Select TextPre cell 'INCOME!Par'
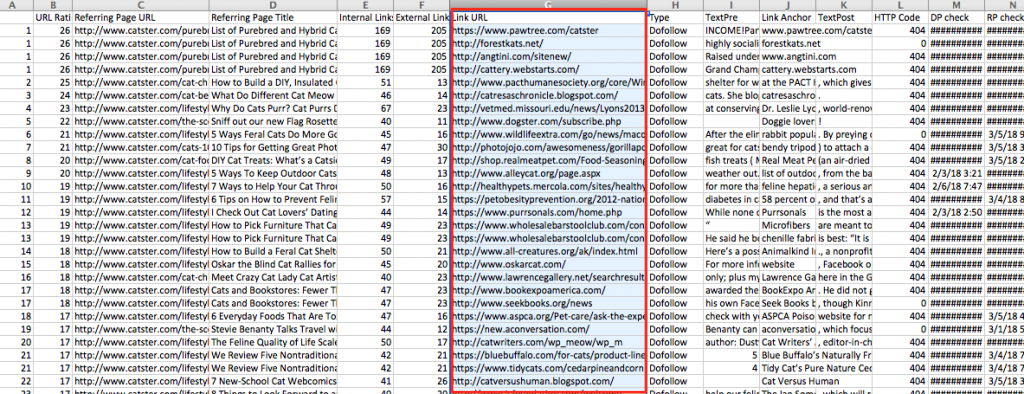1024x394 pixels. click(x=732, y=30)
